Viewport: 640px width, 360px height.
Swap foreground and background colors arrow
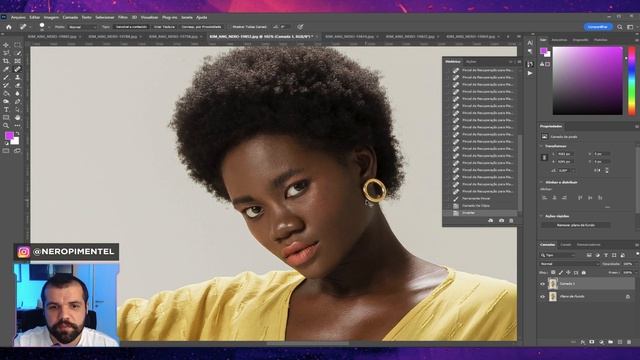pyautogui.click(x=17, y=133)
